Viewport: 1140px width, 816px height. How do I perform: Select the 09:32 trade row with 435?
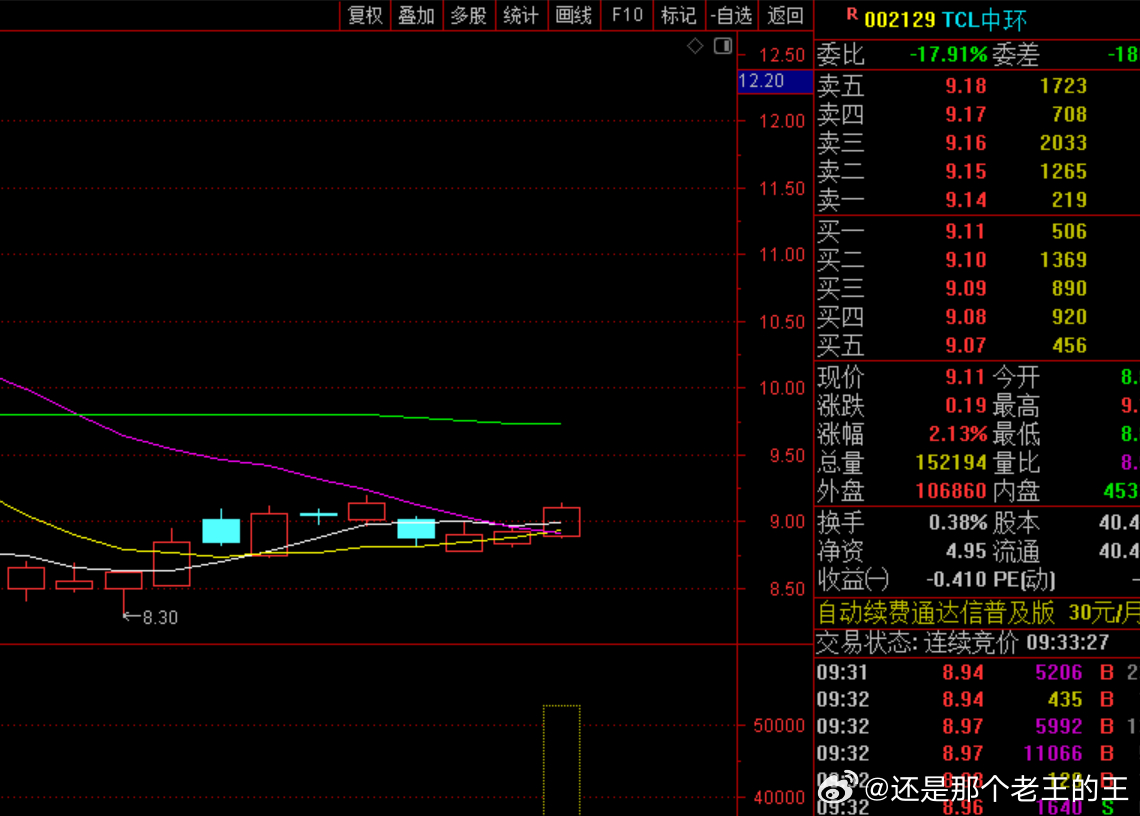977,699
